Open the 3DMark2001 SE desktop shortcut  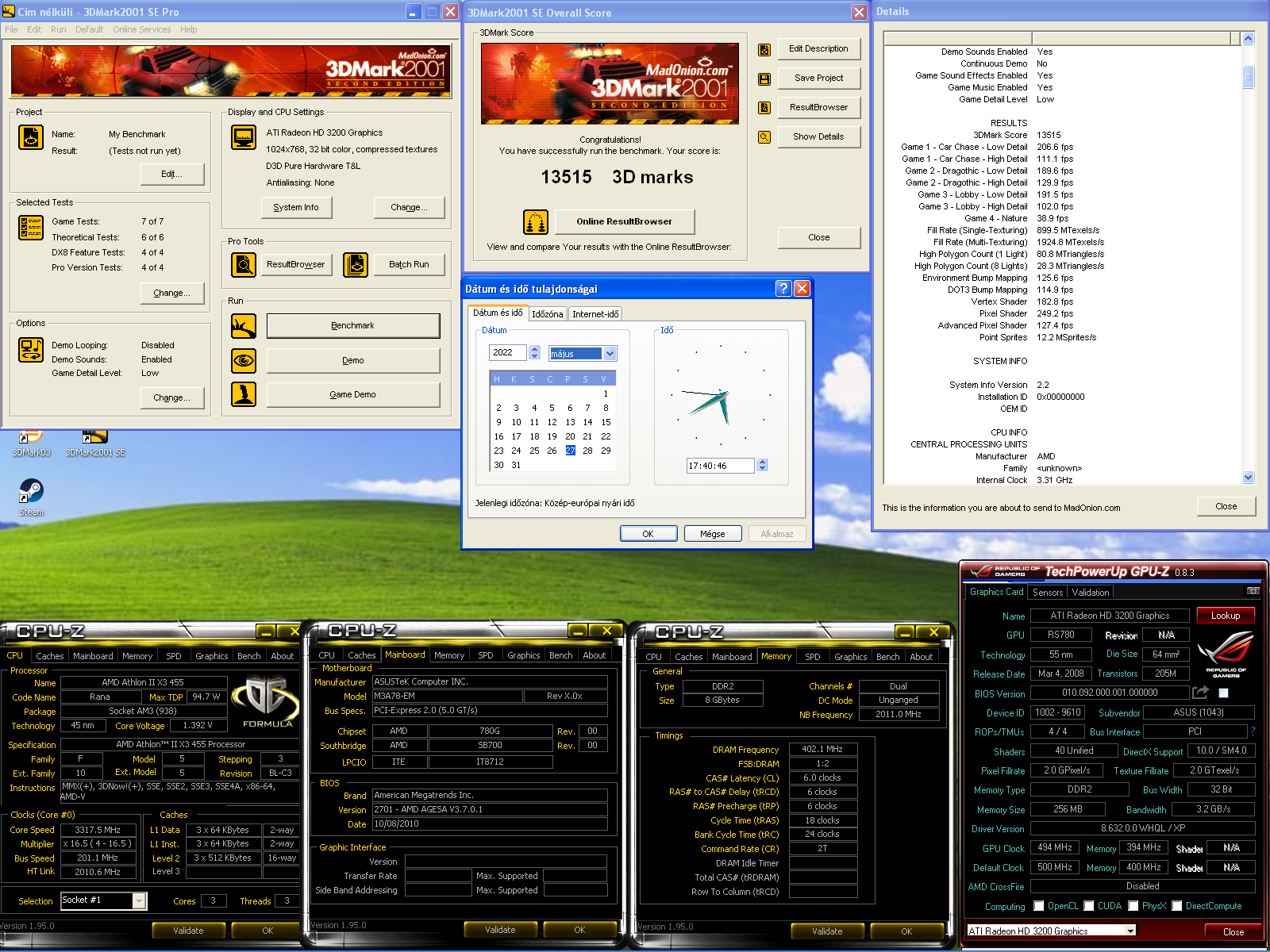pyautogui.click(x=95, y=443)
